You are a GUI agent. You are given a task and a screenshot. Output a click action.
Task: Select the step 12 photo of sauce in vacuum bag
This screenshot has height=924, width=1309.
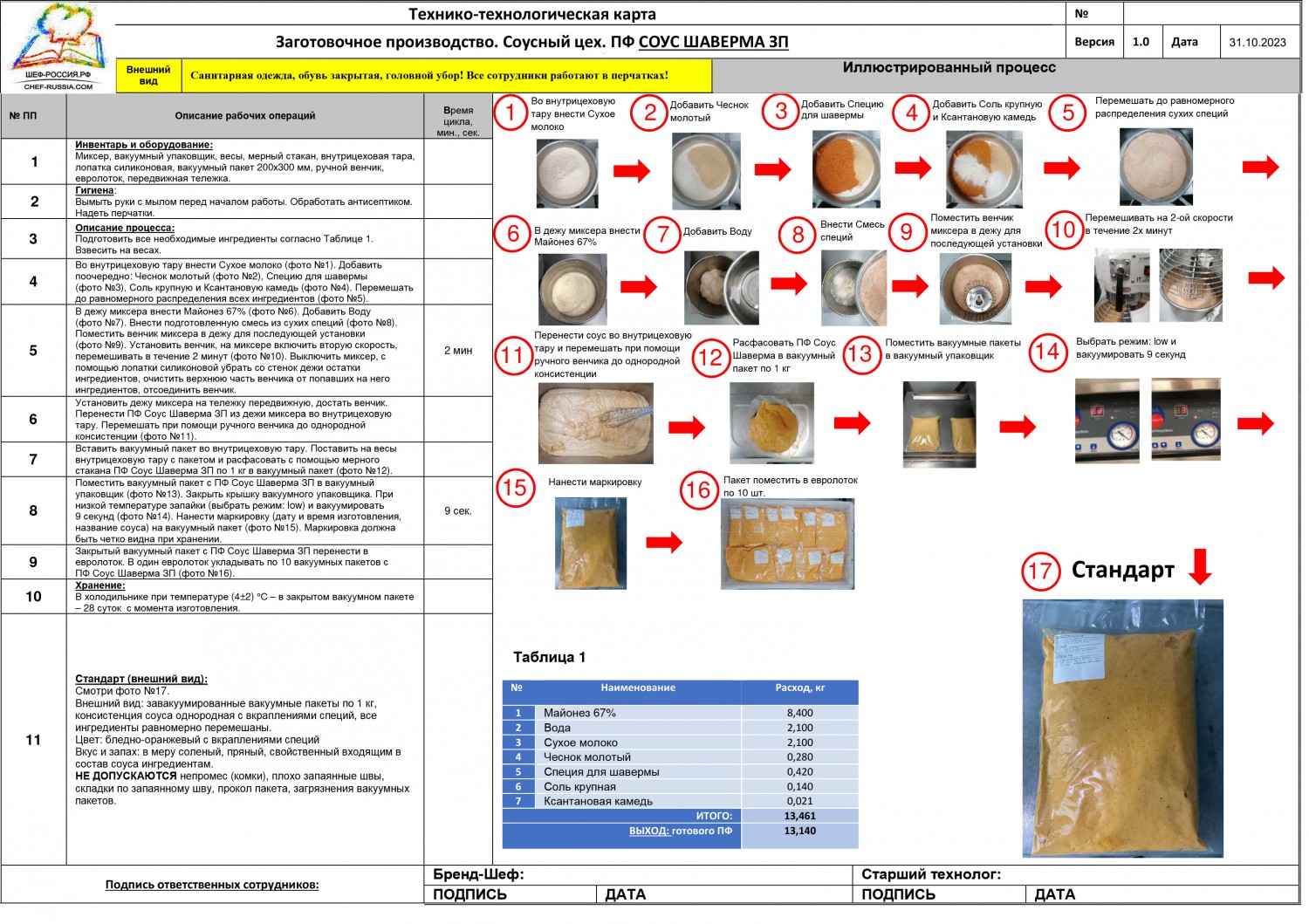point(771,422)
